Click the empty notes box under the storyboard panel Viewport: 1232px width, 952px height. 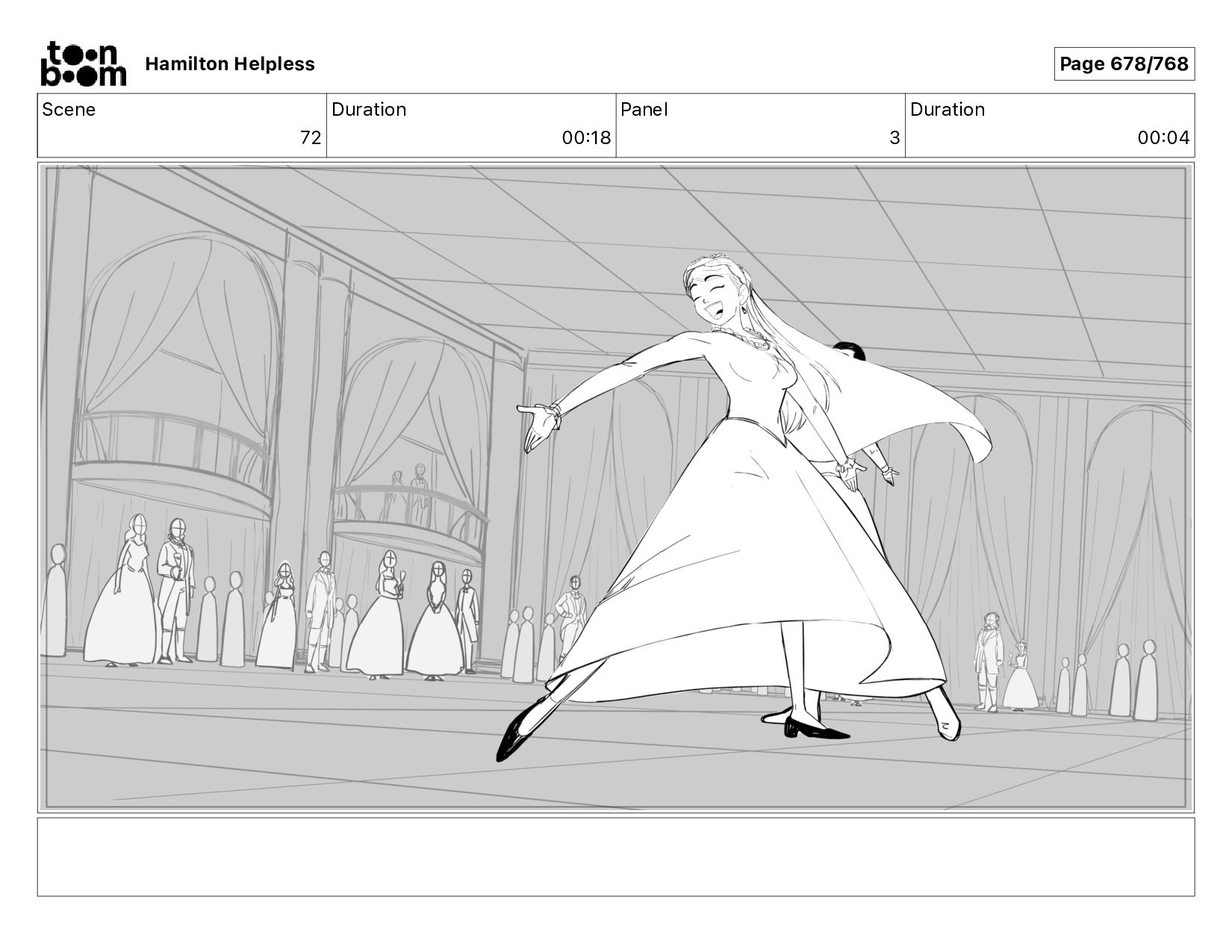pos(616,857)
